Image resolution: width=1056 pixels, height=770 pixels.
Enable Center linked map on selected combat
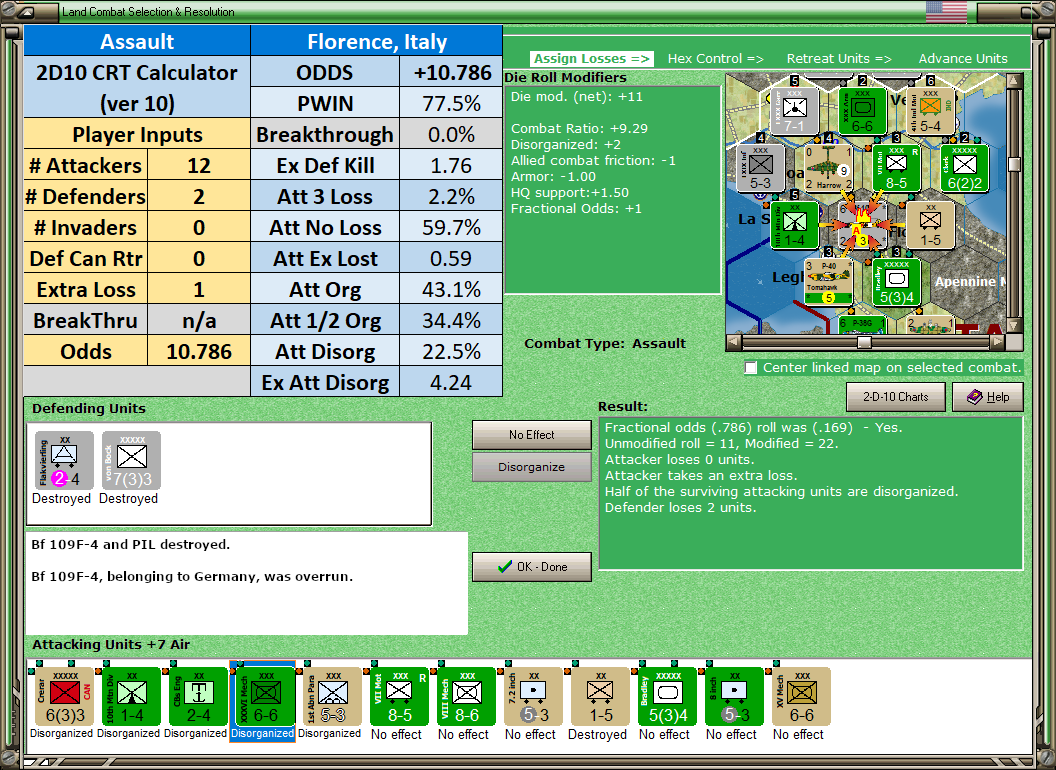click(751, 368)
